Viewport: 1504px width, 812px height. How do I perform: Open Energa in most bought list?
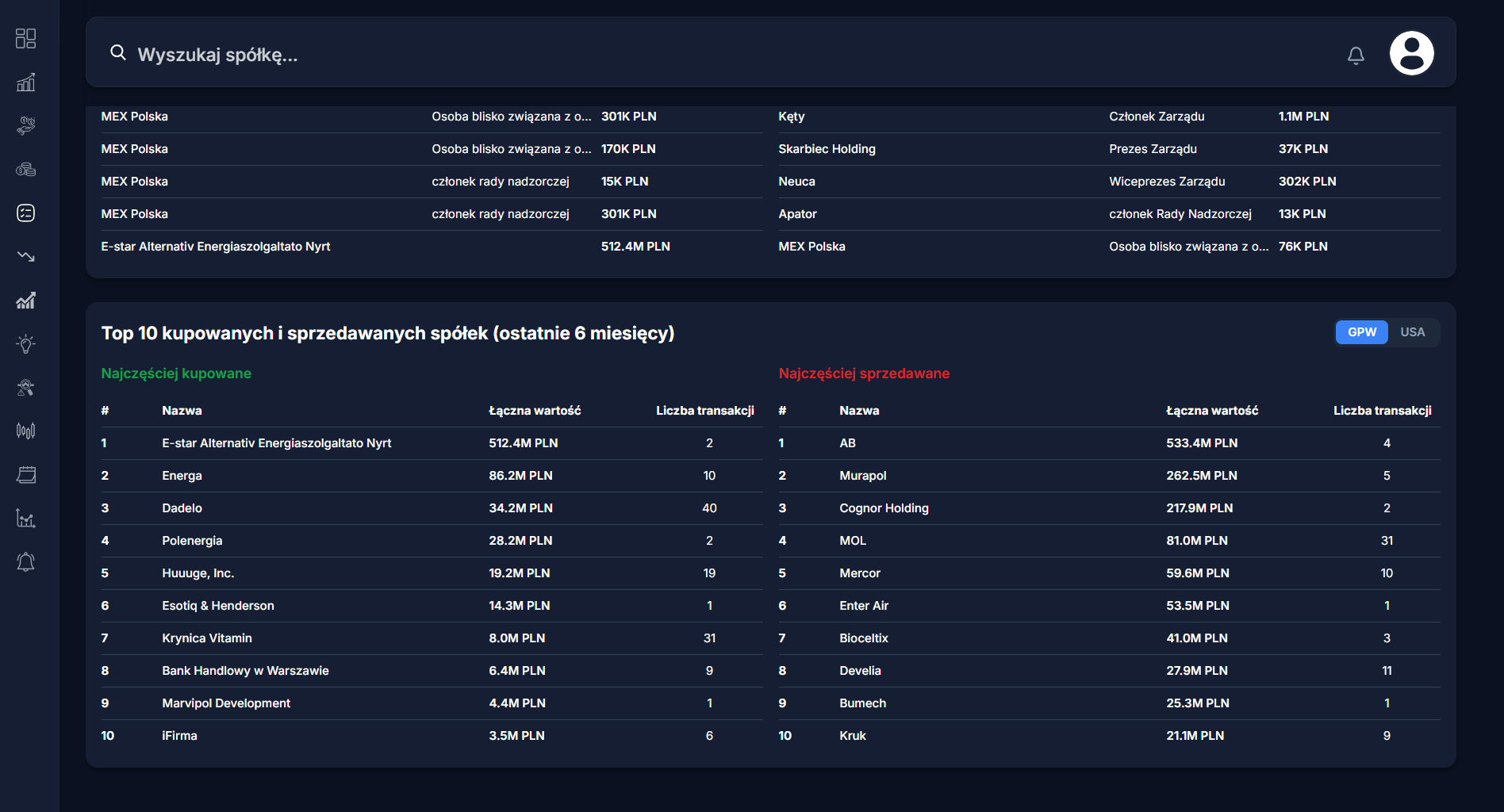pos(182,476)
